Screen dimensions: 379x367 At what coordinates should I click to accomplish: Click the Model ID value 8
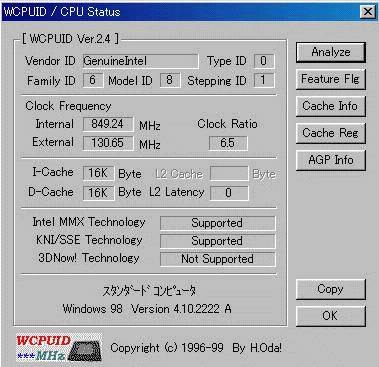[x=170, y=80]
